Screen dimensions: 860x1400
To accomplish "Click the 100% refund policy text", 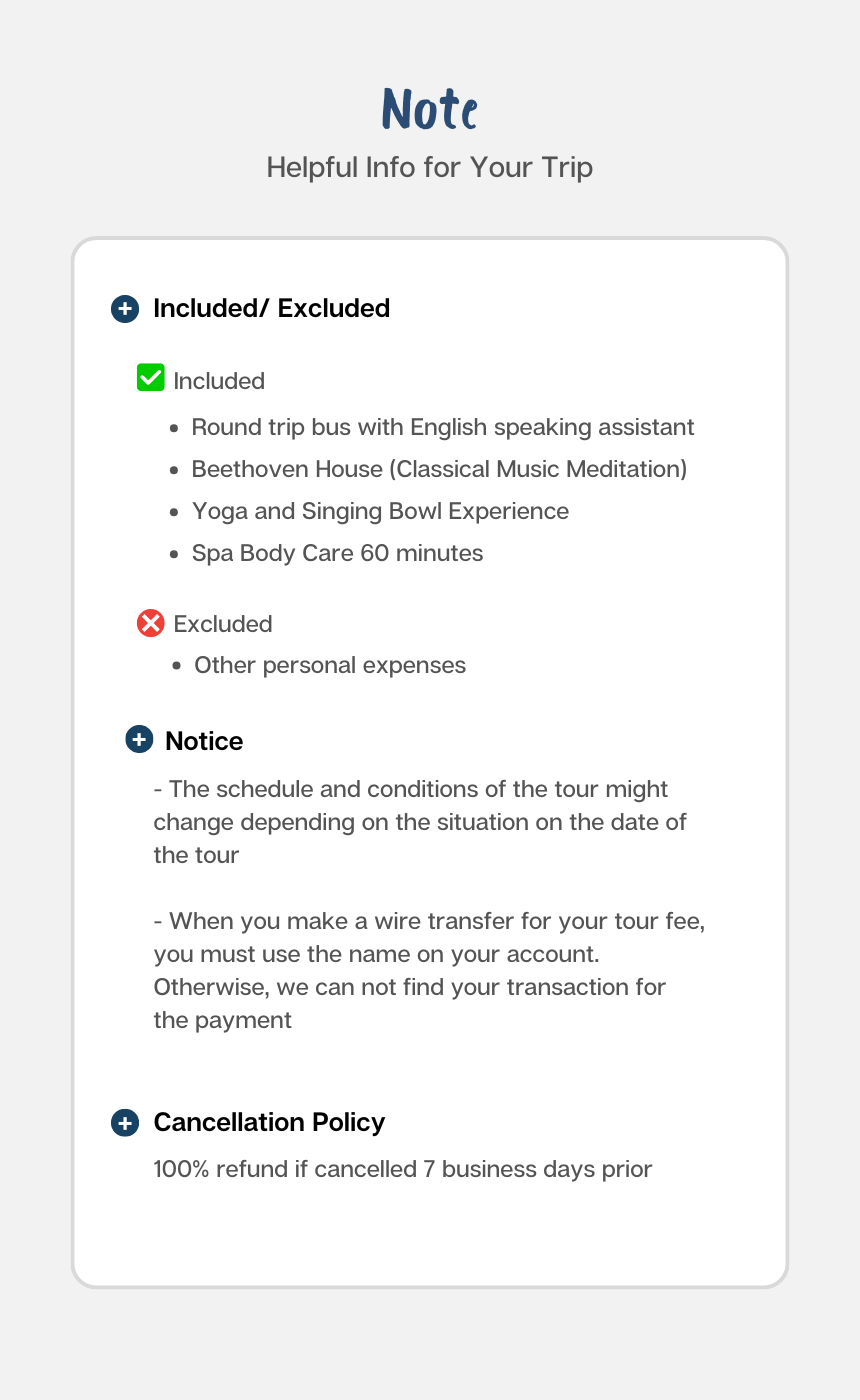I will click(x=403, y=1169).
